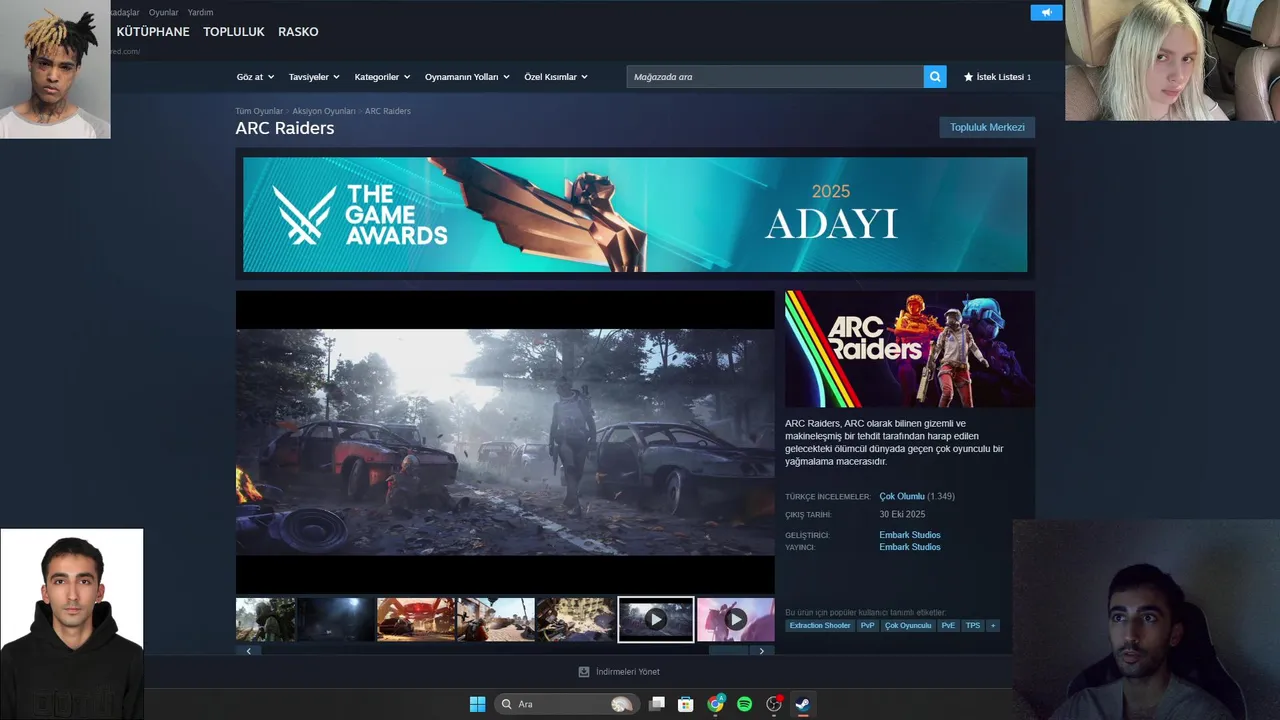This screenshot has width=1280, height=720.
Task: Open the Yardım menu
Action: tap(200, 12)
